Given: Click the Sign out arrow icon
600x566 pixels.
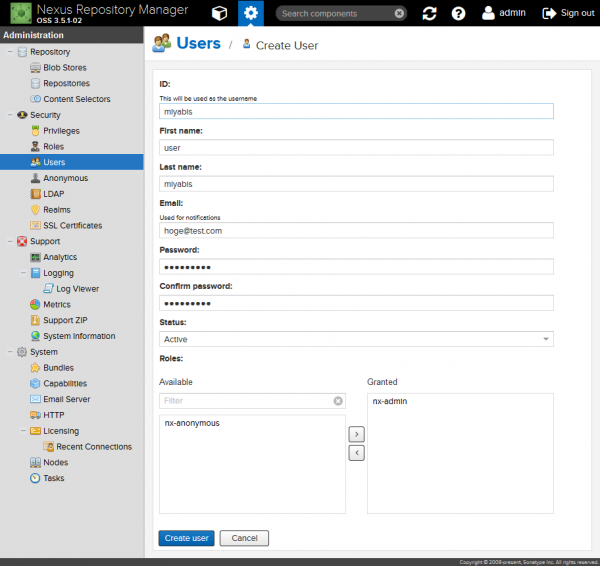Looking at the screenshot, I should click(x=549, y=13).
